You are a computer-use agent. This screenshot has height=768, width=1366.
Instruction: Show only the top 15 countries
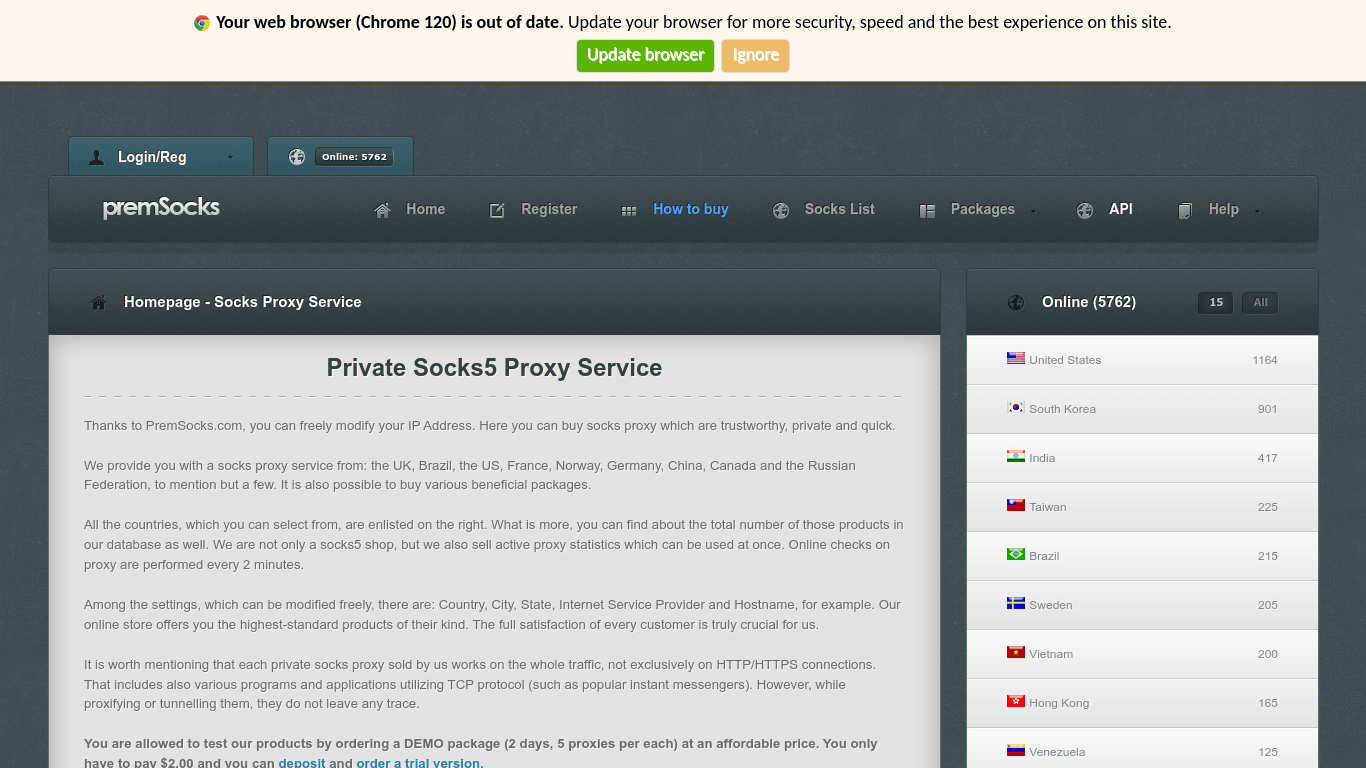point(1215,302)
